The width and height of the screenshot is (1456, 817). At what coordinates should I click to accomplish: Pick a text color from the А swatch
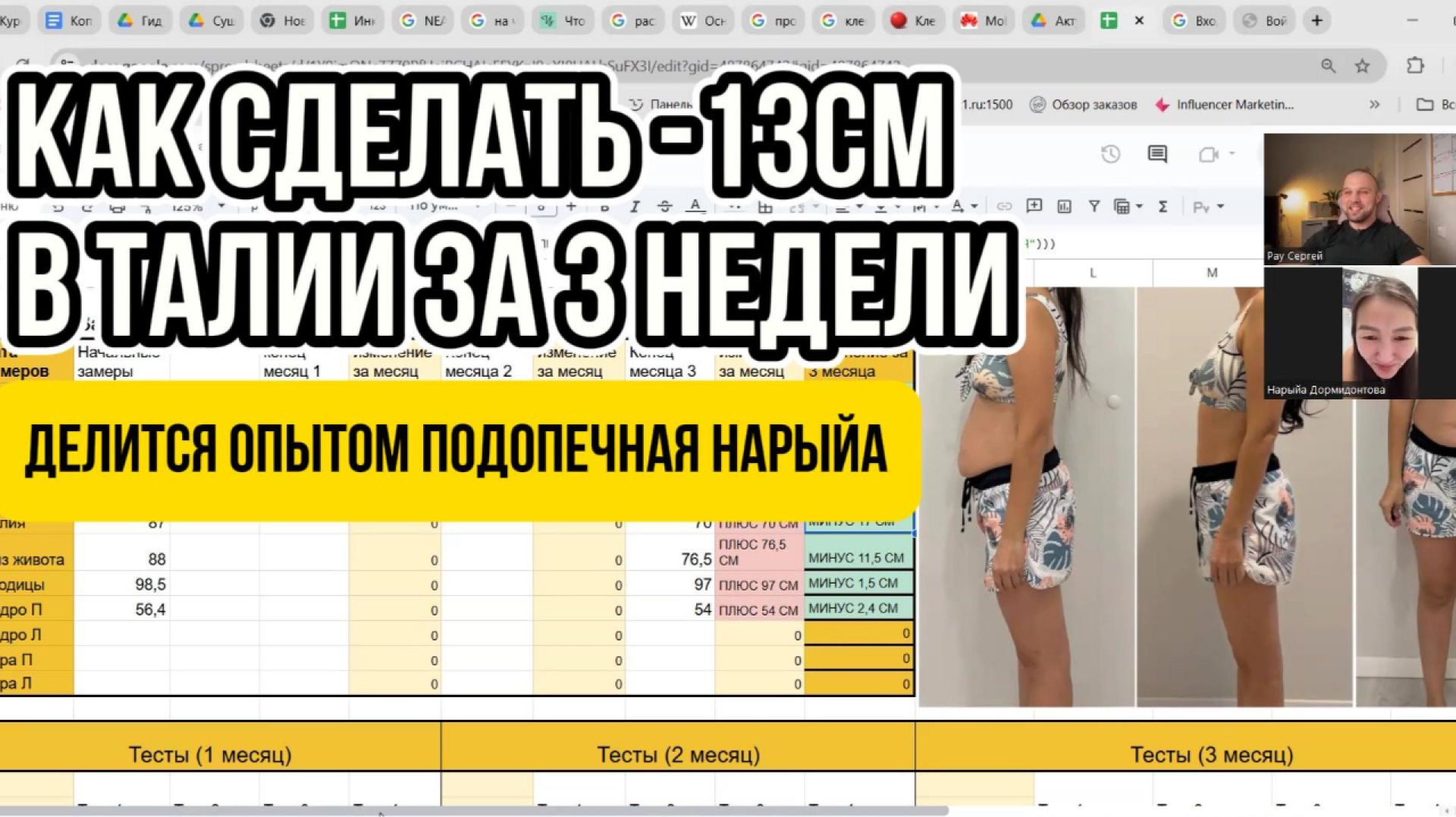coord(695,206)
